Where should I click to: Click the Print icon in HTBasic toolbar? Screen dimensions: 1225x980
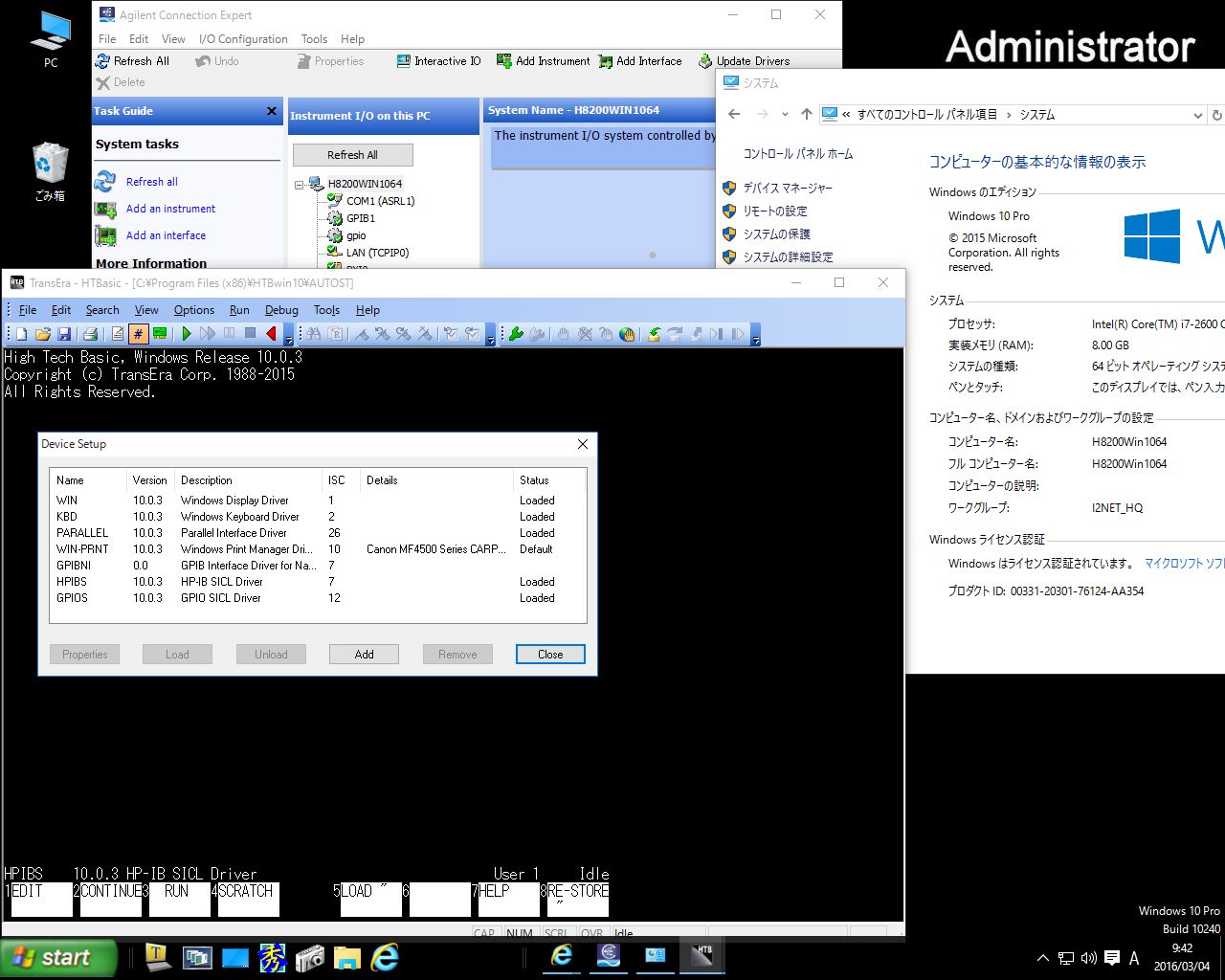point(90,334)
